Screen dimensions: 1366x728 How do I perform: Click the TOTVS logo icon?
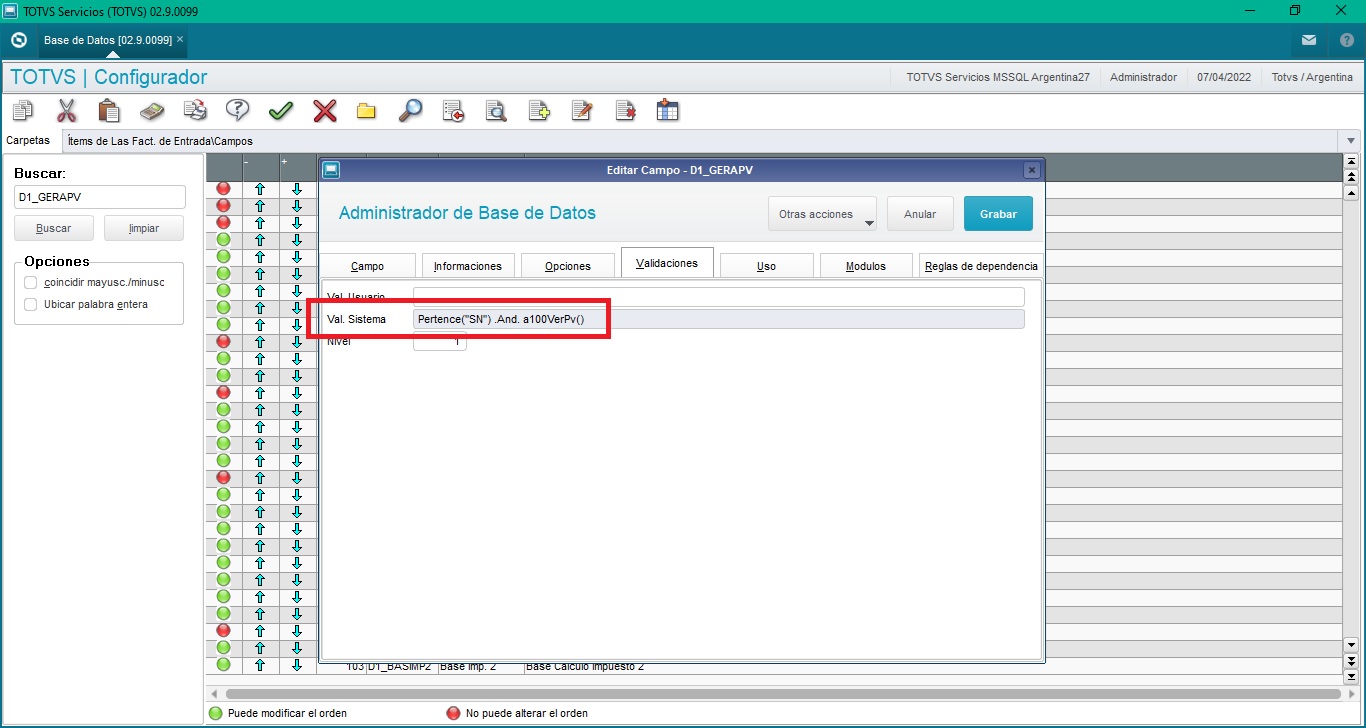coord(18,40)
